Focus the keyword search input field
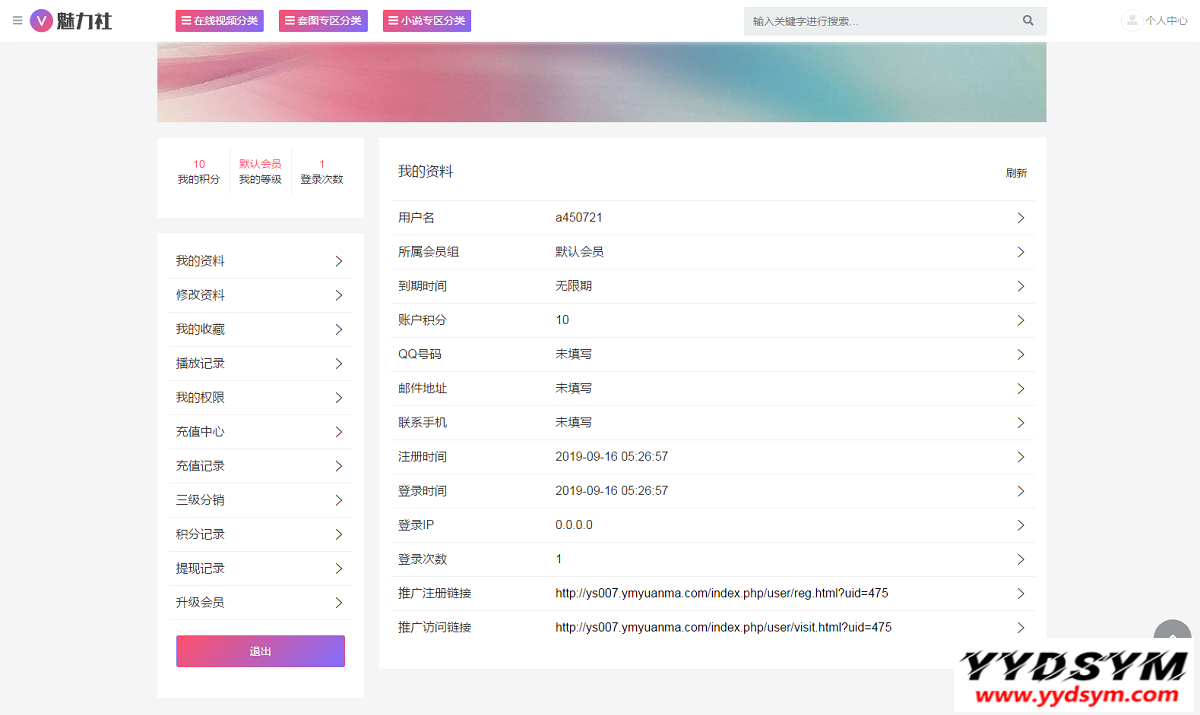 click(880, 21)
